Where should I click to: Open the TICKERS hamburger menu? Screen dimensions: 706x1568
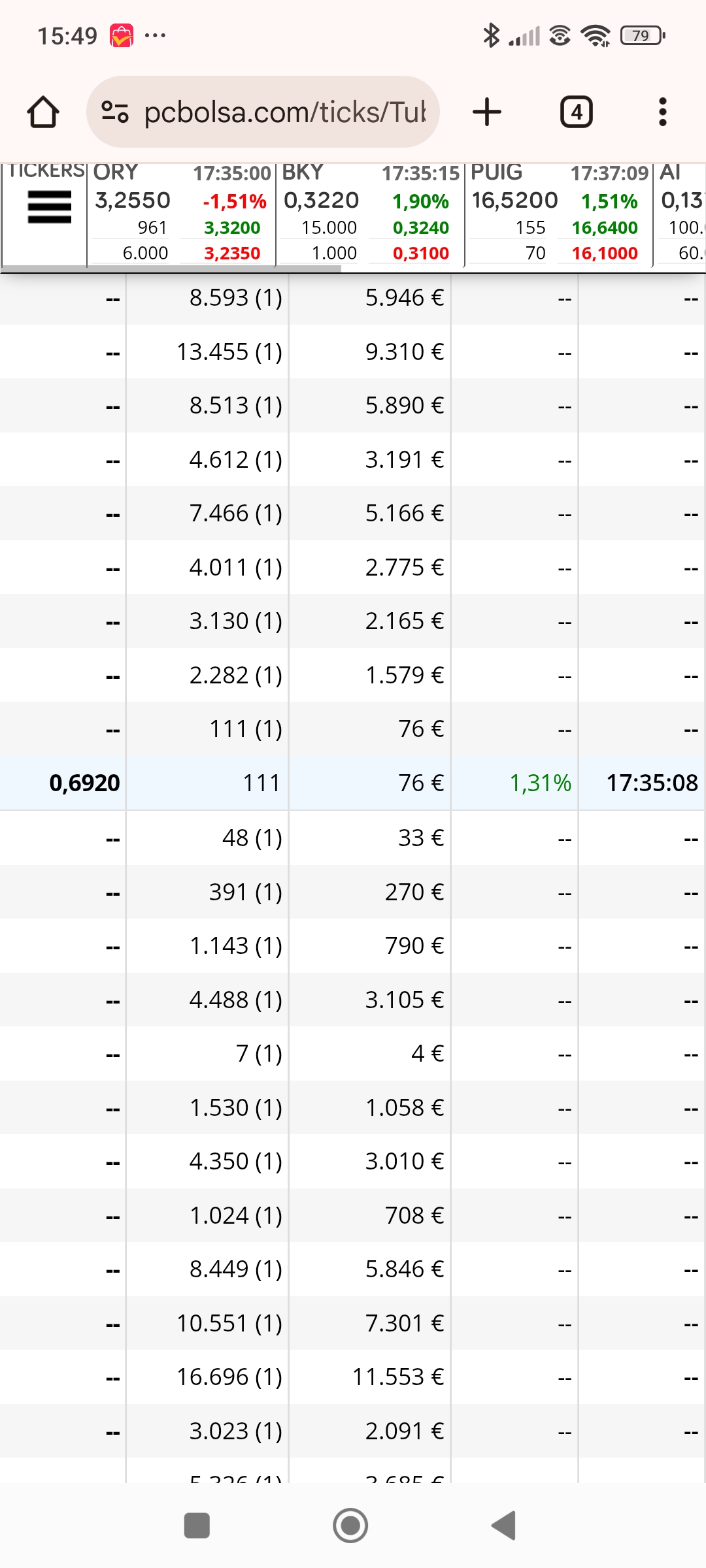coord(49,207)
